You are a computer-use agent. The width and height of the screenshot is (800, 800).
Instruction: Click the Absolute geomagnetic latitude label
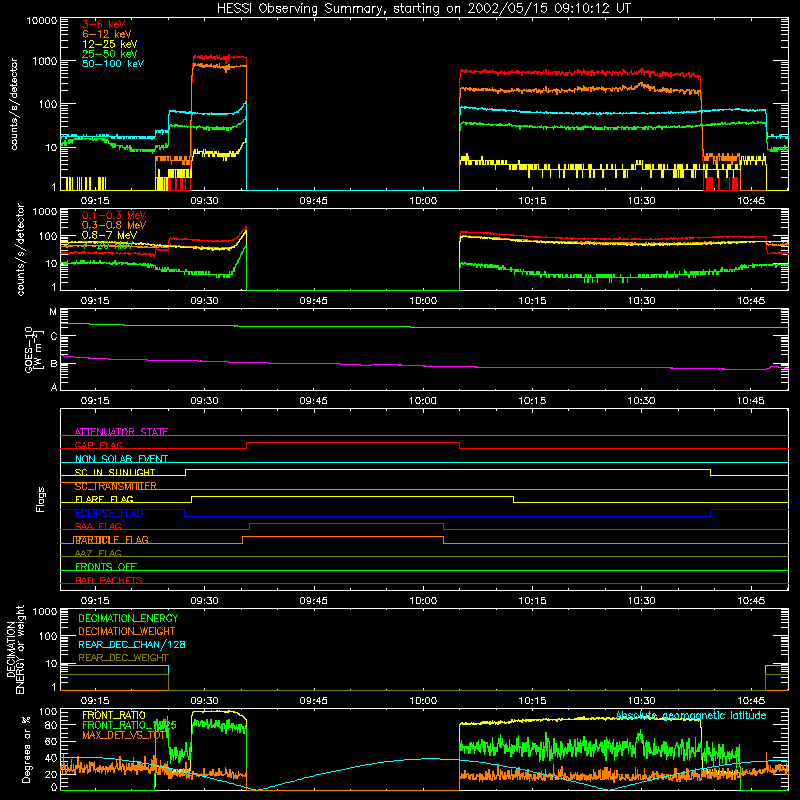[691, 715]
